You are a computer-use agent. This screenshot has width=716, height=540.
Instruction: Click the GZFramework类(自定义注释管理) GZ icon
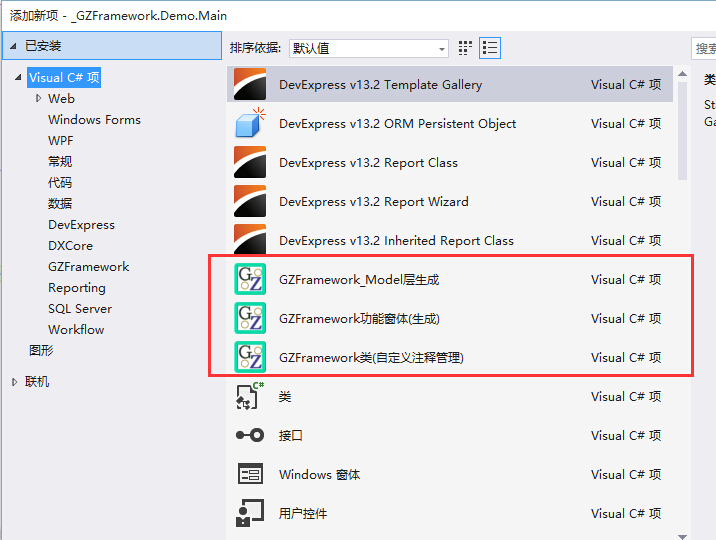(x=250, y=357)
